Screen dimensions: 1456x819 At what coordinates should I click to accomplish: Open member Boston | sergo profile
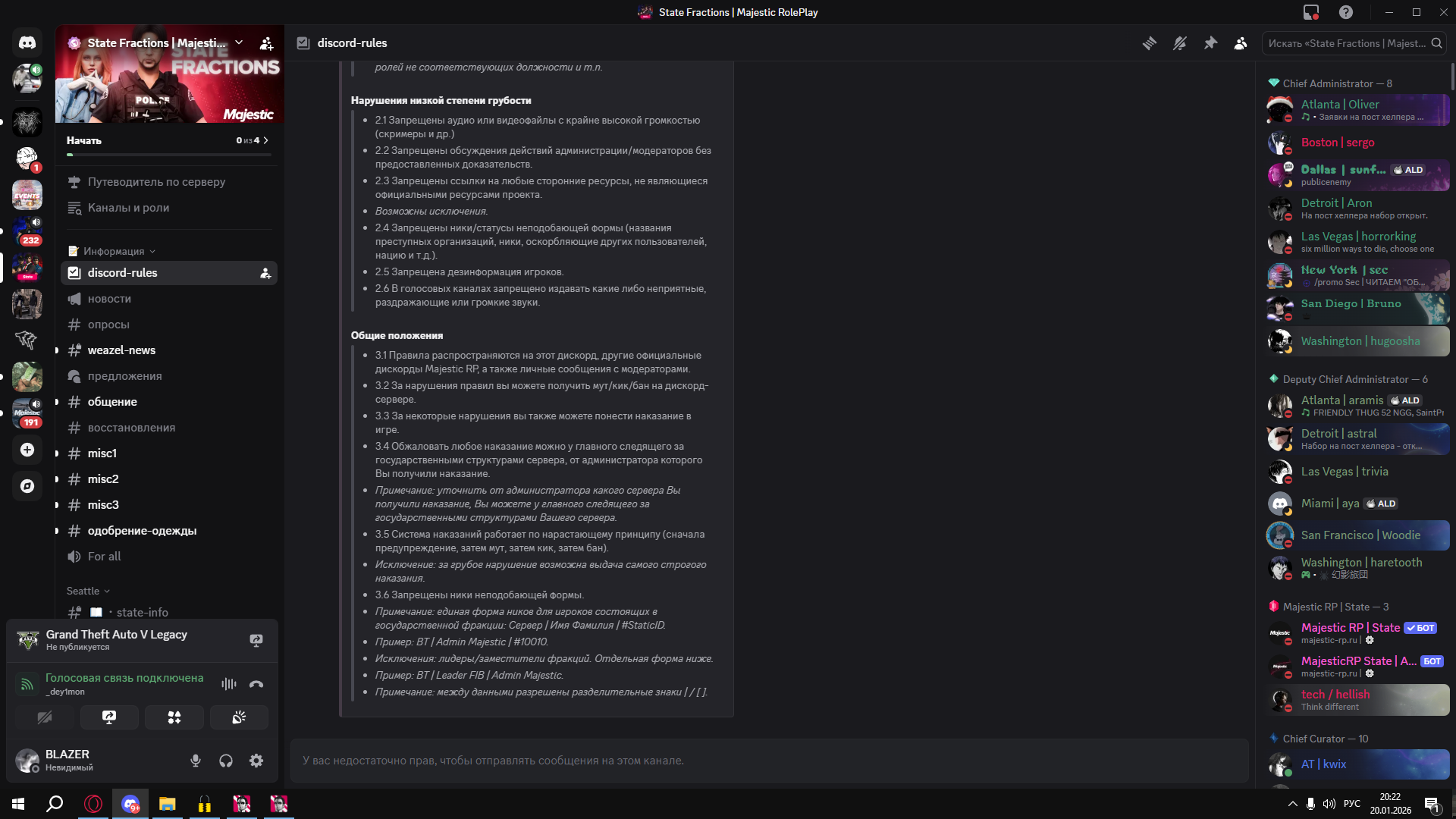point(1357,143)
